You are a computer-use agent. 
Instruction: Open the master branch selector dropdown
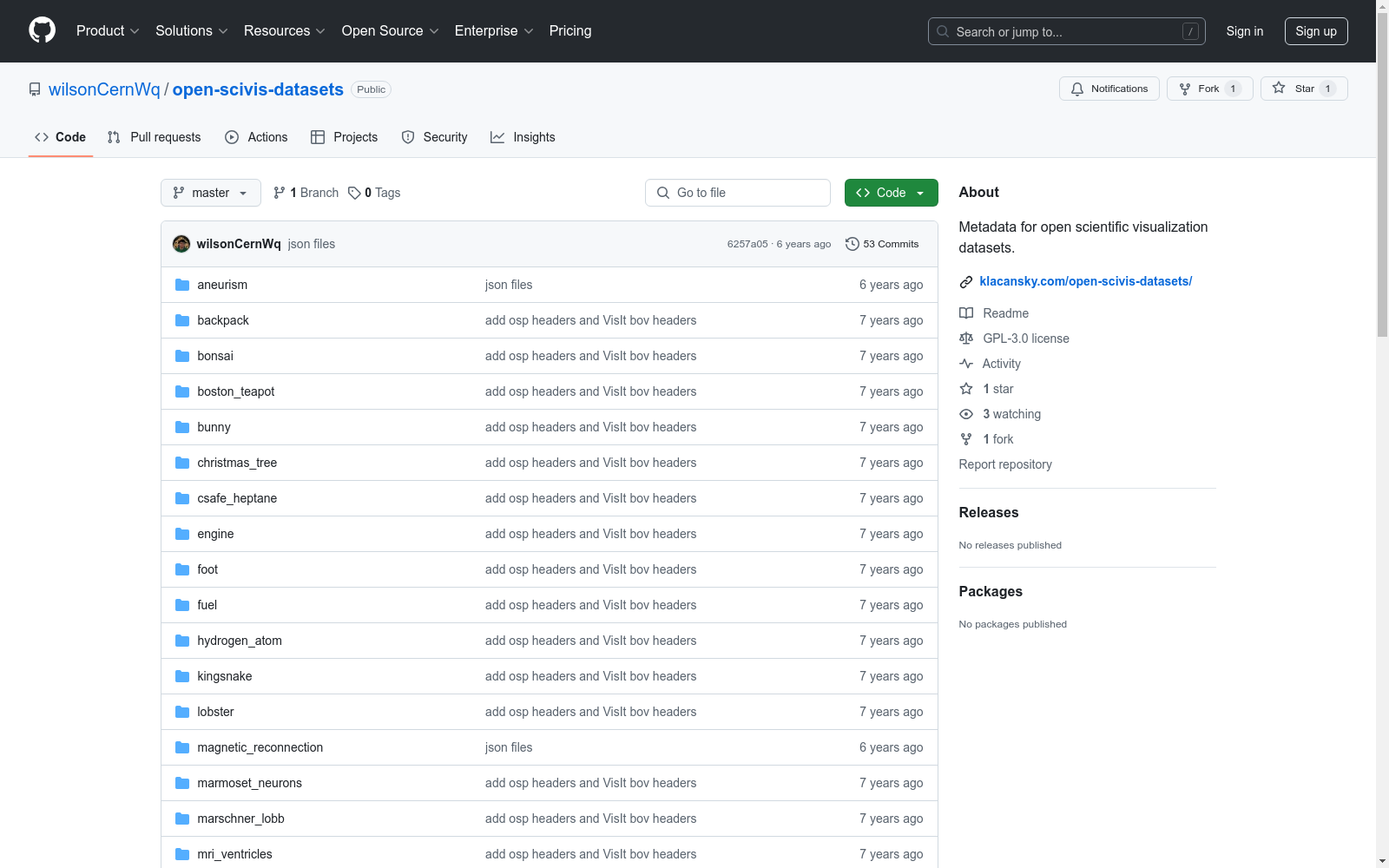pyautogui.click(x=211, y=193)
